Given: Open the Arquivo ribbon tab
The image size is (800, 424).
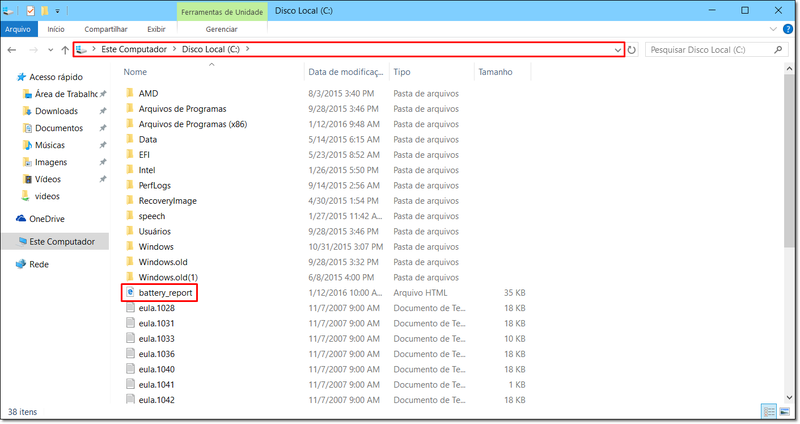Looking at the screenshot, I should [18, 30].
